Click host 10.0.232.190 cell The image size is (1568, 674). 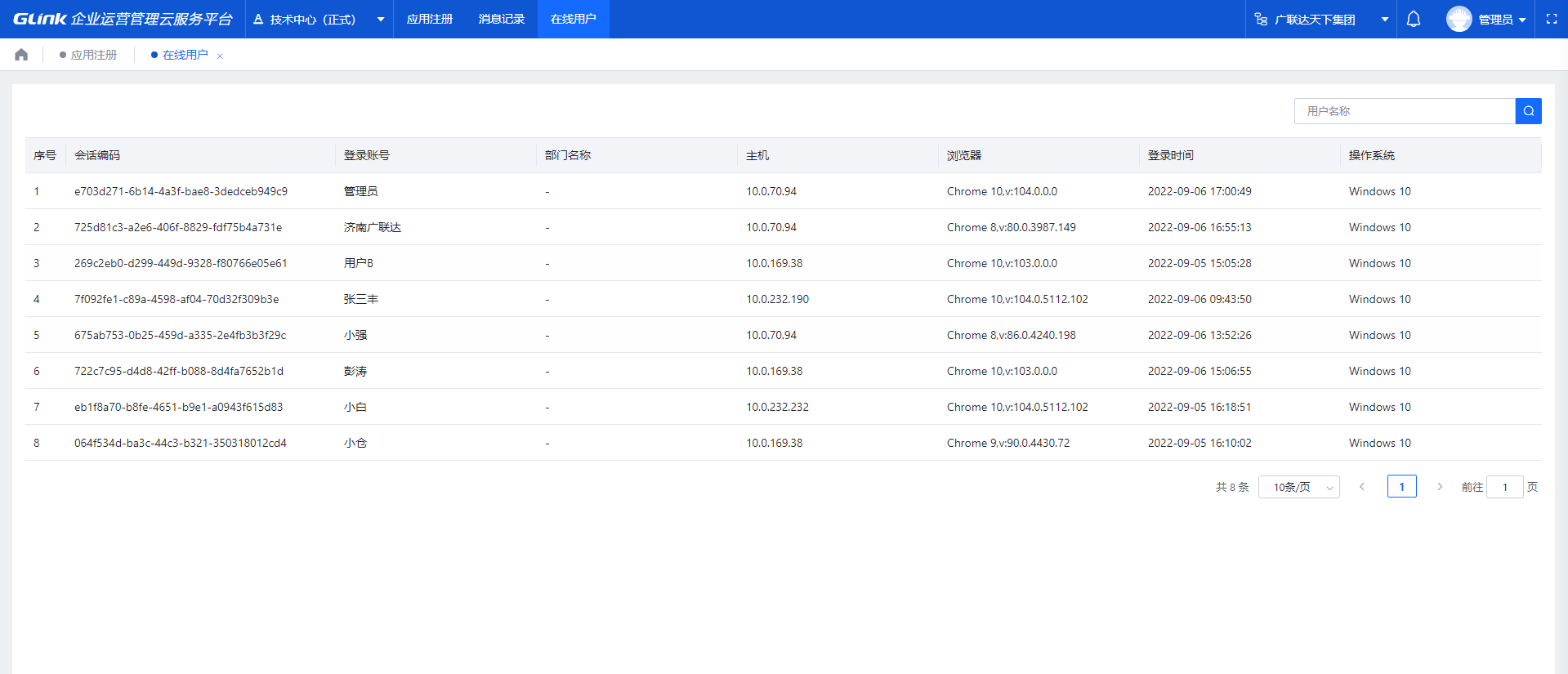pos(778,299)
